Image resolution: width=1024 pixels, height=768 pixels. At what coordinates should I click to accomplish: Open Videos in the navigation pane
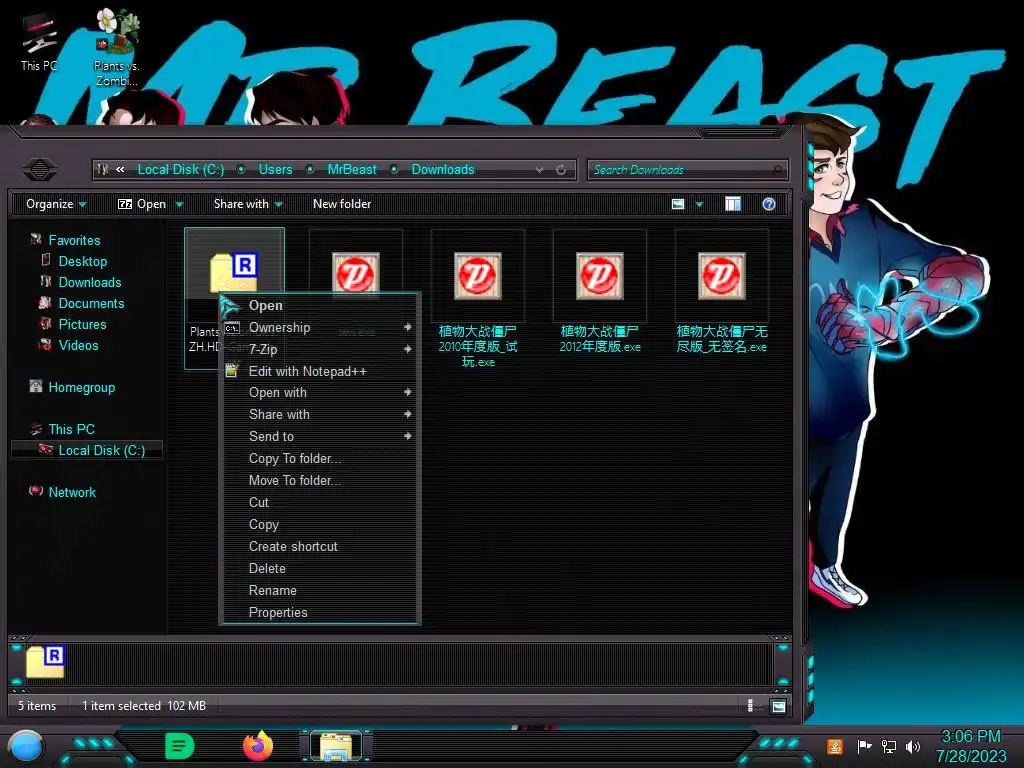tap(78, 345)
